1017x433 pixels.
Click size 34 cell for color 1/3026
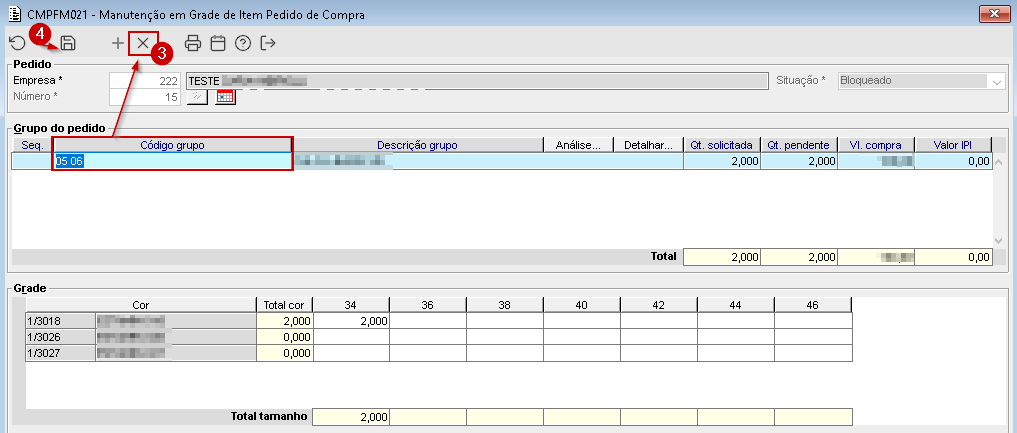pos(351,337)
